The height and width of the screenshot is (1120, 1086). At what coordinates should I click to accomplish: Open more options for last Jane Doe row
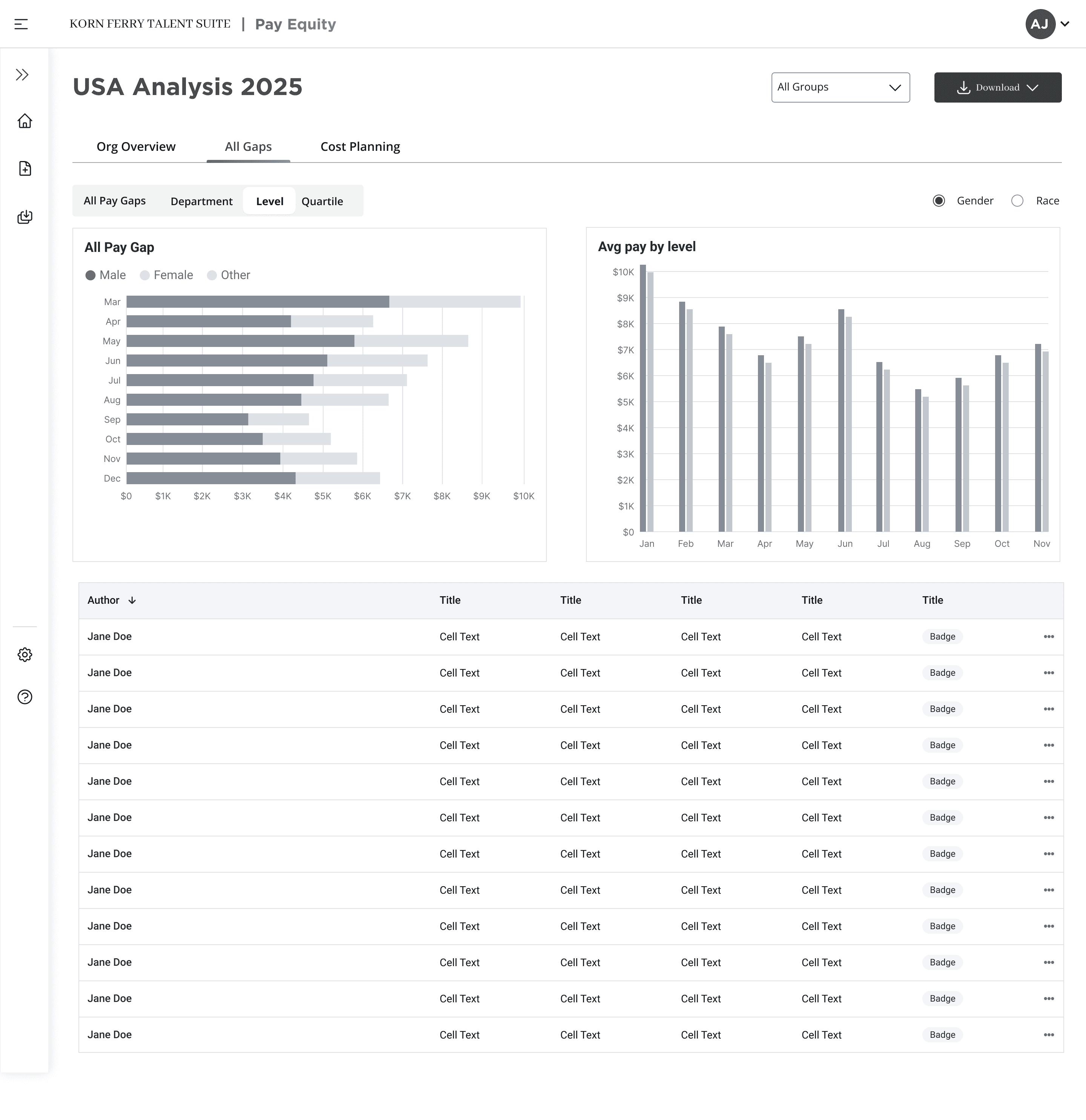(1049, 1035)
